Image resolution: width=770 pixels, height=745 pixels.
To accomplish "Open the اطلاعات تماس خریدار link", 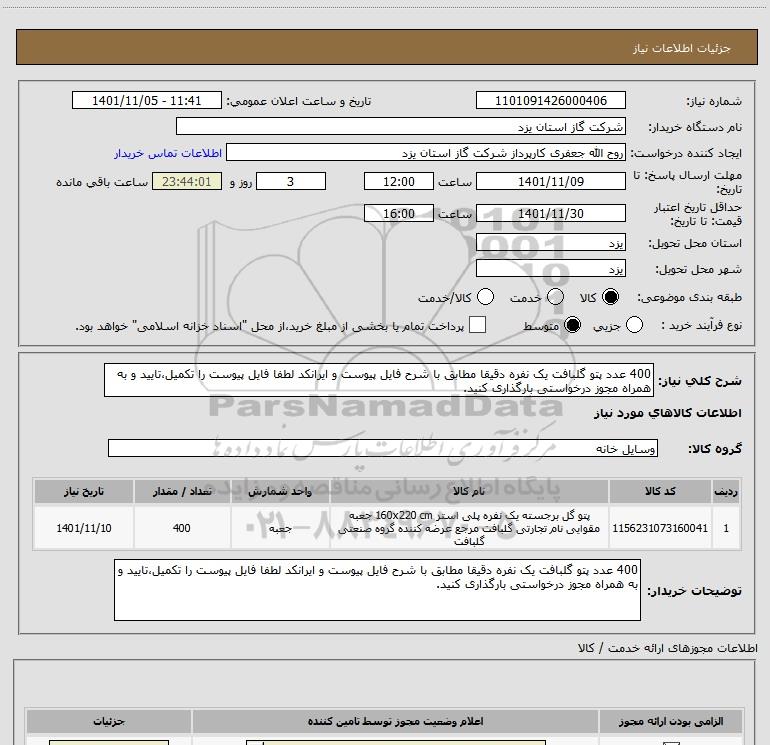I will coord(168,153).
